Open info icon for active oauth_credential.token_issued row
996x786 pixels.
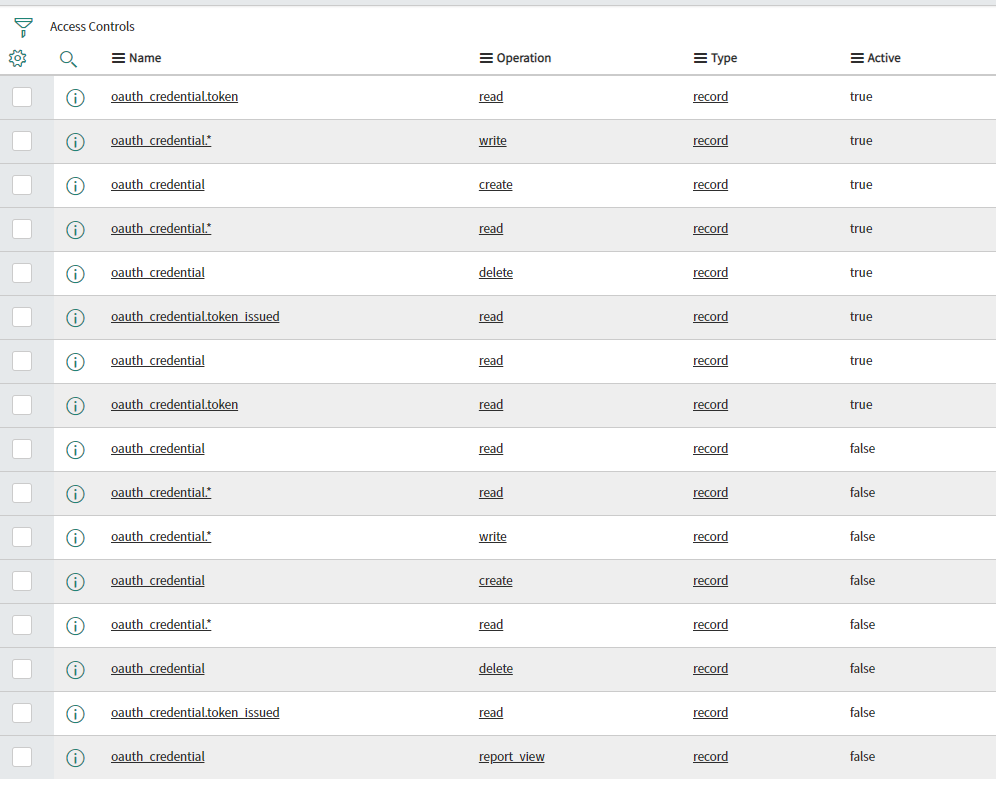(x=76, y=318)
